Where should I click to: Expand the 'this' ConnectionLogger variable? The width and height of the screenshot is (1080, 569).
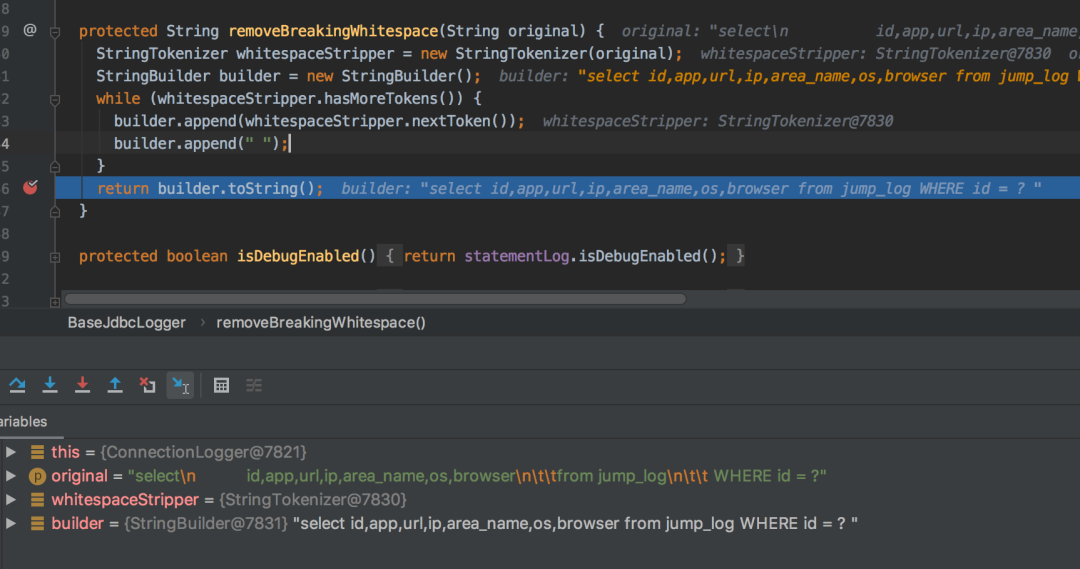point(11,452)
